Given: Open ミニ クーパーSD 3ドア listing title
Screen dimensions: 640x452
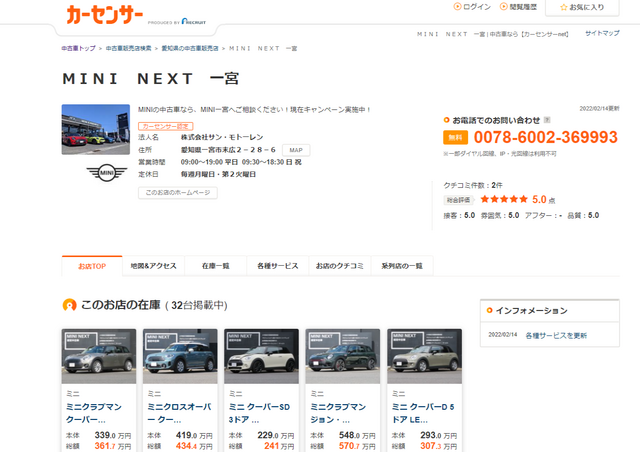Looking at the screenshot, I should [x=259, y=413].
